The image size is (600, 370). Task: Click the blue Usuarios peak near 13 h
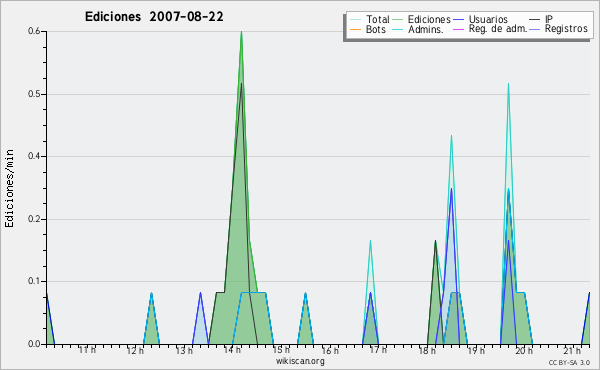pyautogui.click(x=200, y=293)
